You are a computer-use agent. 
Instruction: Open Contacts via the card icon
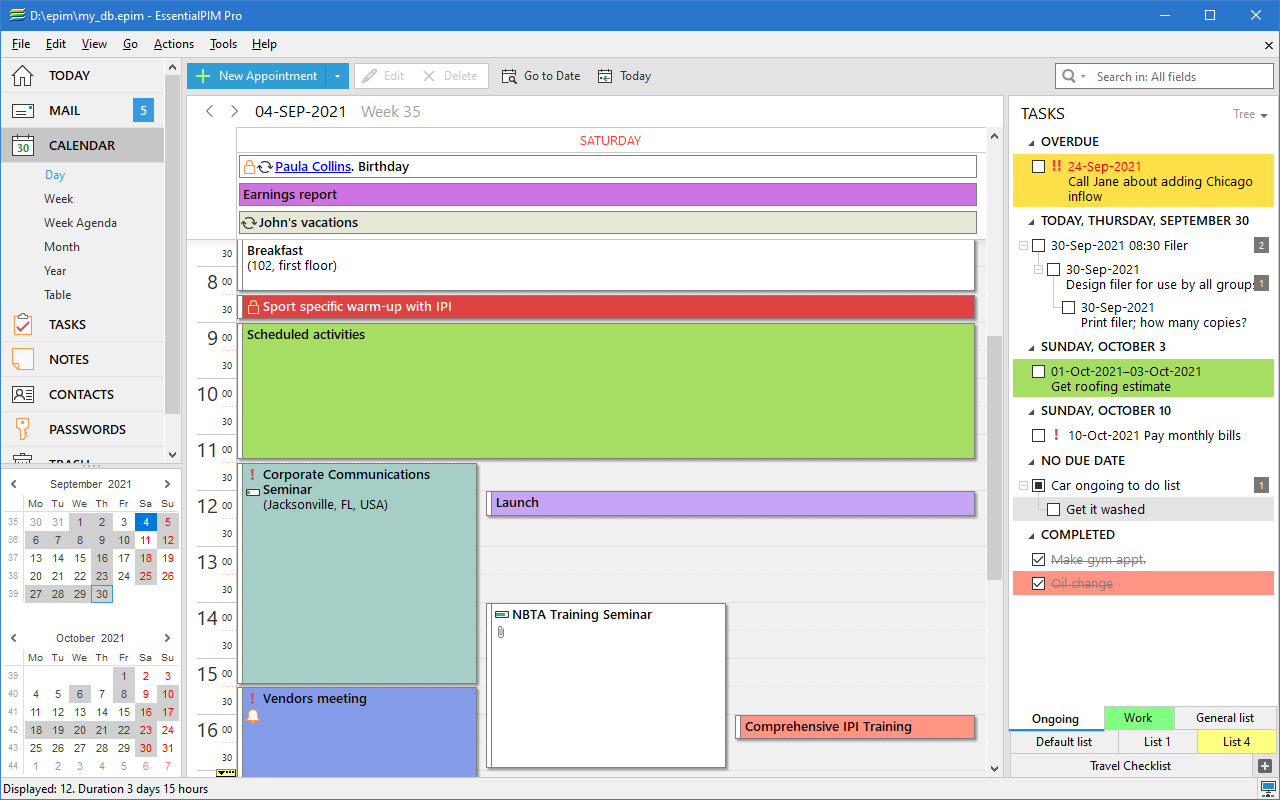tap(23, 395)
